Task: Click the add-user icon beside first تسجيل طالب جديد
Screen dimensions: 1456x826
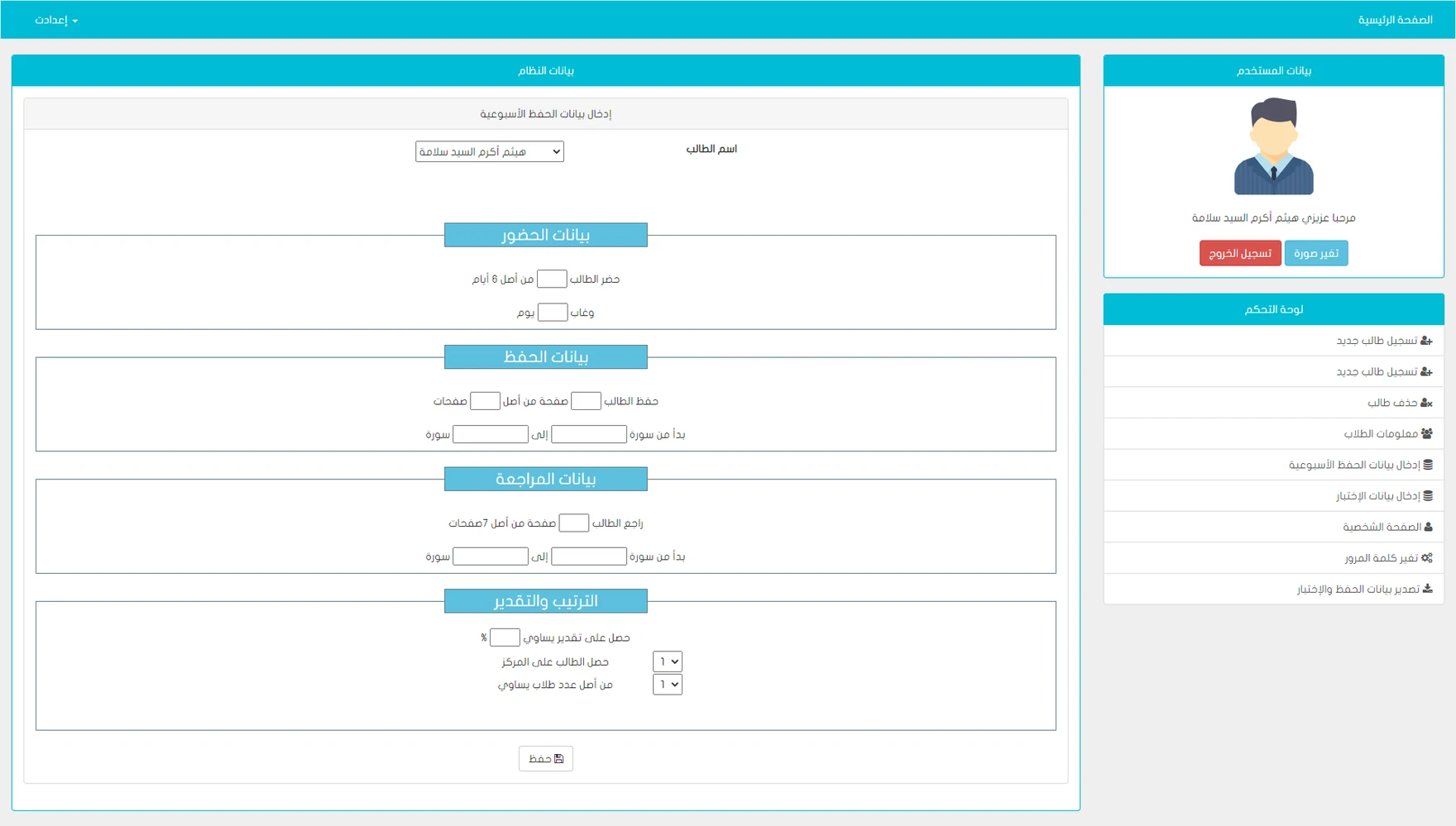Action: coord(1426,341)
